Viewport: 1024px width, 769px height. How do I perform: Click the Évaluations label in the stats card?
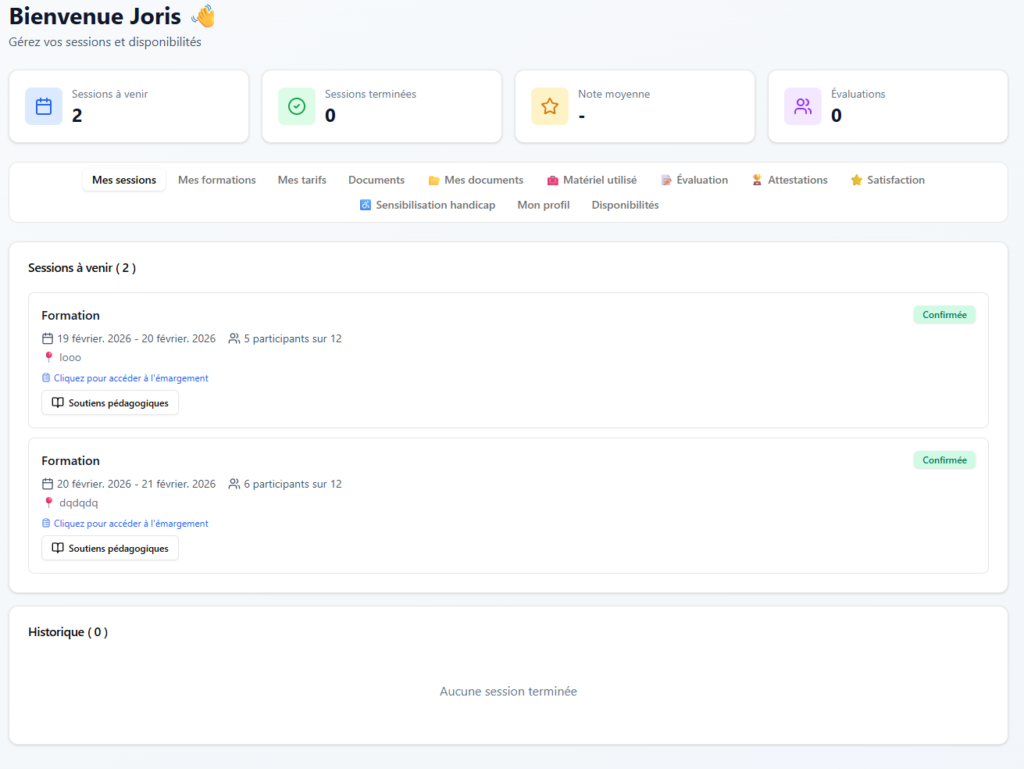pos(858,94)
